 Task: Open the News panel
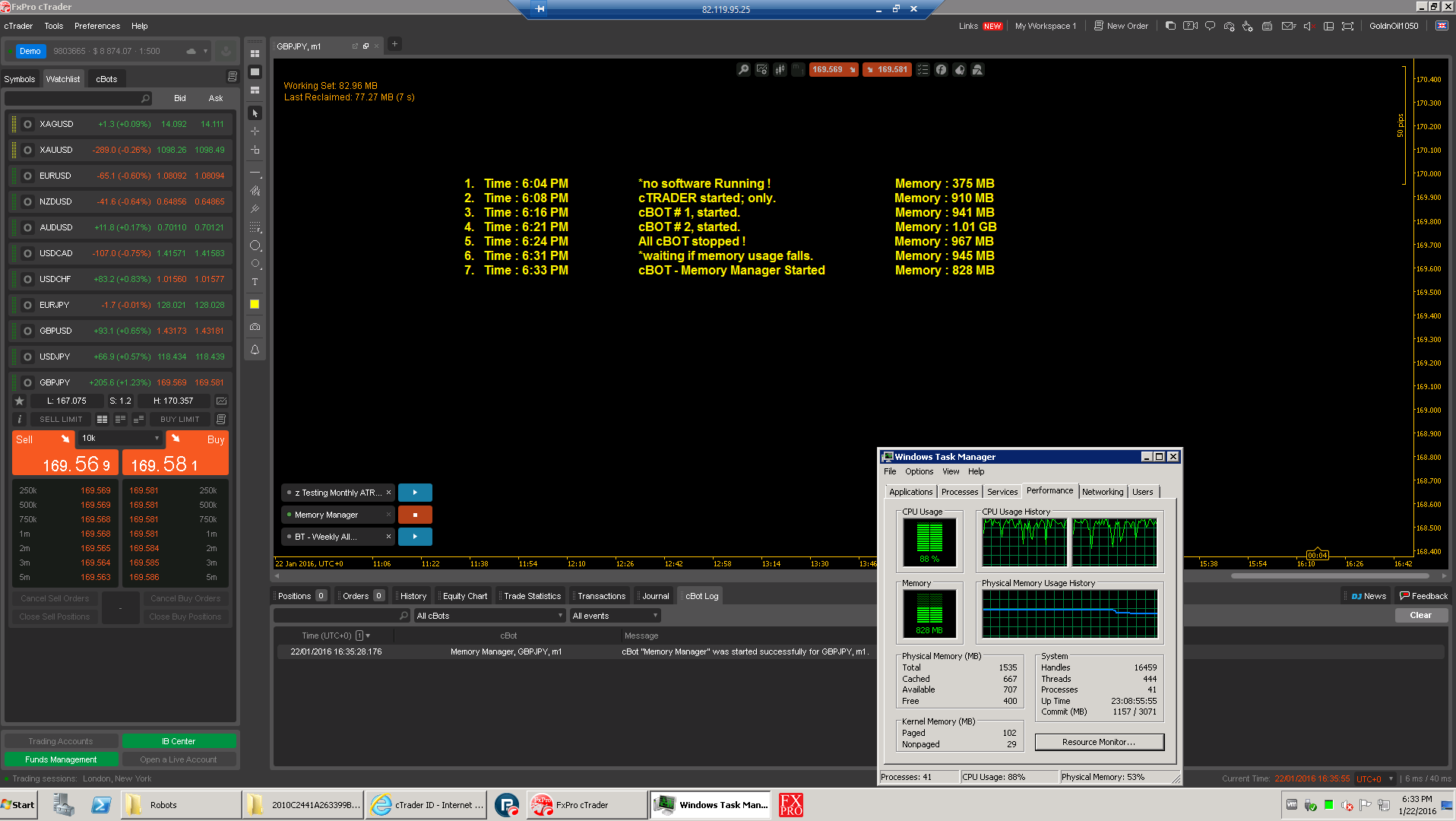1369,597
